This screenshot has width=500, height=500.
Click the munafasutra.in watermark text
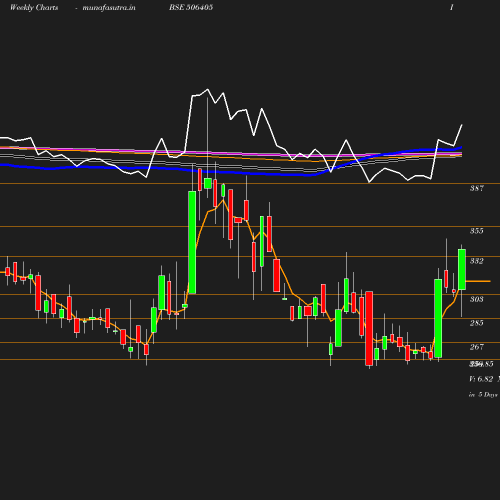click(x=109, y=8)
